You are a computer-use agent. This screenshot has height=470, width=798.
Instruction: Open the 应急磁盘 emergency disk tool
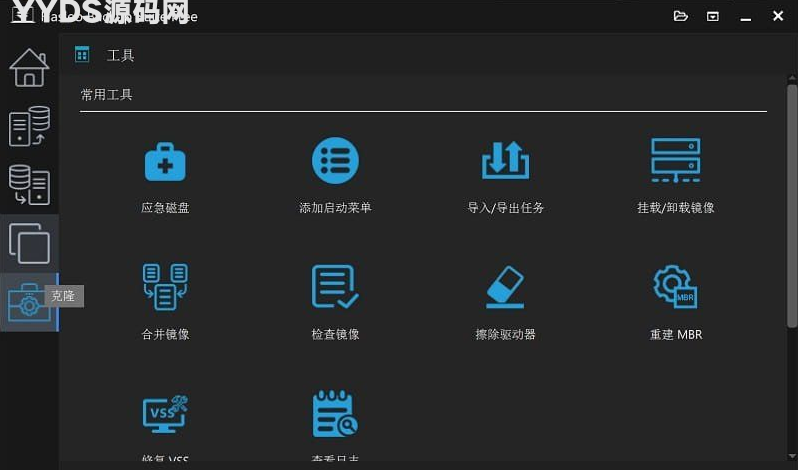point(165,161)
